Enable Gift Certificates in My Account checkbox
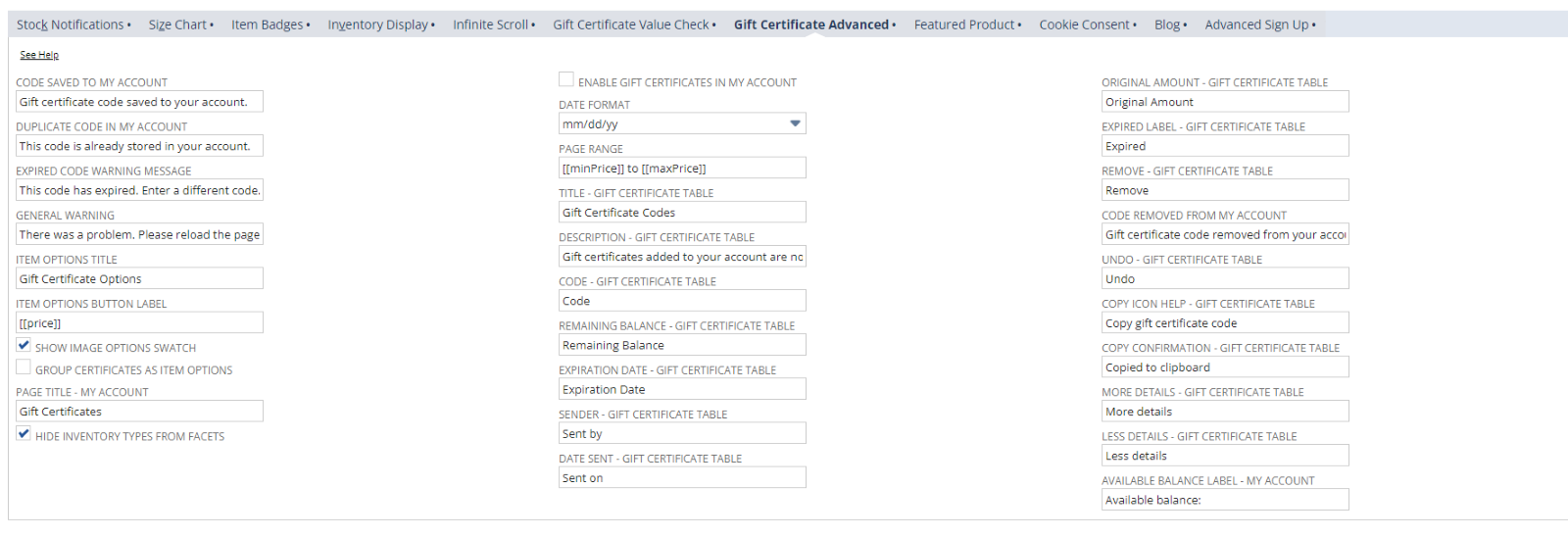1568x537 pixels. (x=566, y=79)
